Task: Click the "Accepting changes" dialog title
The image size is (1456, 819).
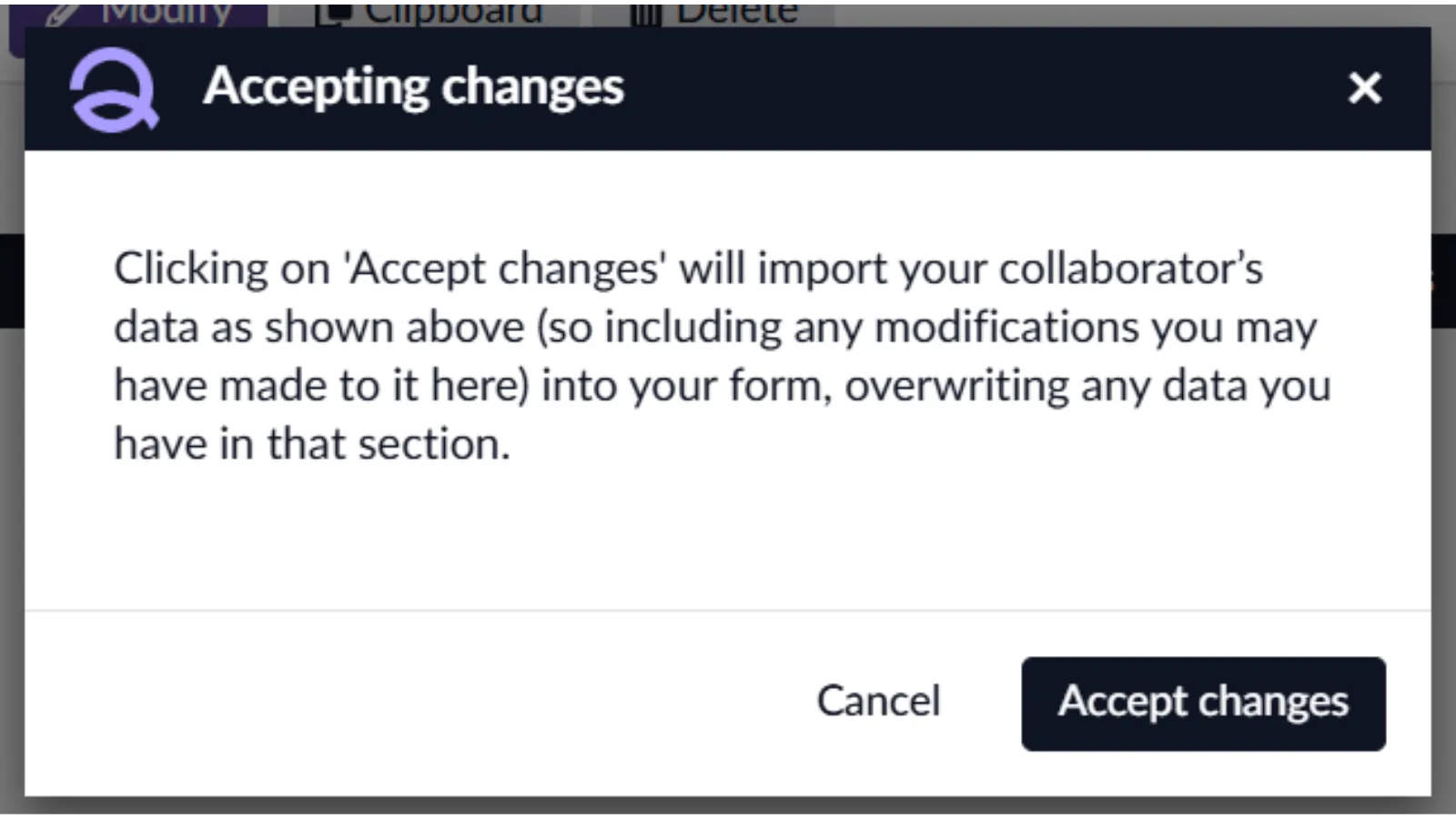Action: 414,87
